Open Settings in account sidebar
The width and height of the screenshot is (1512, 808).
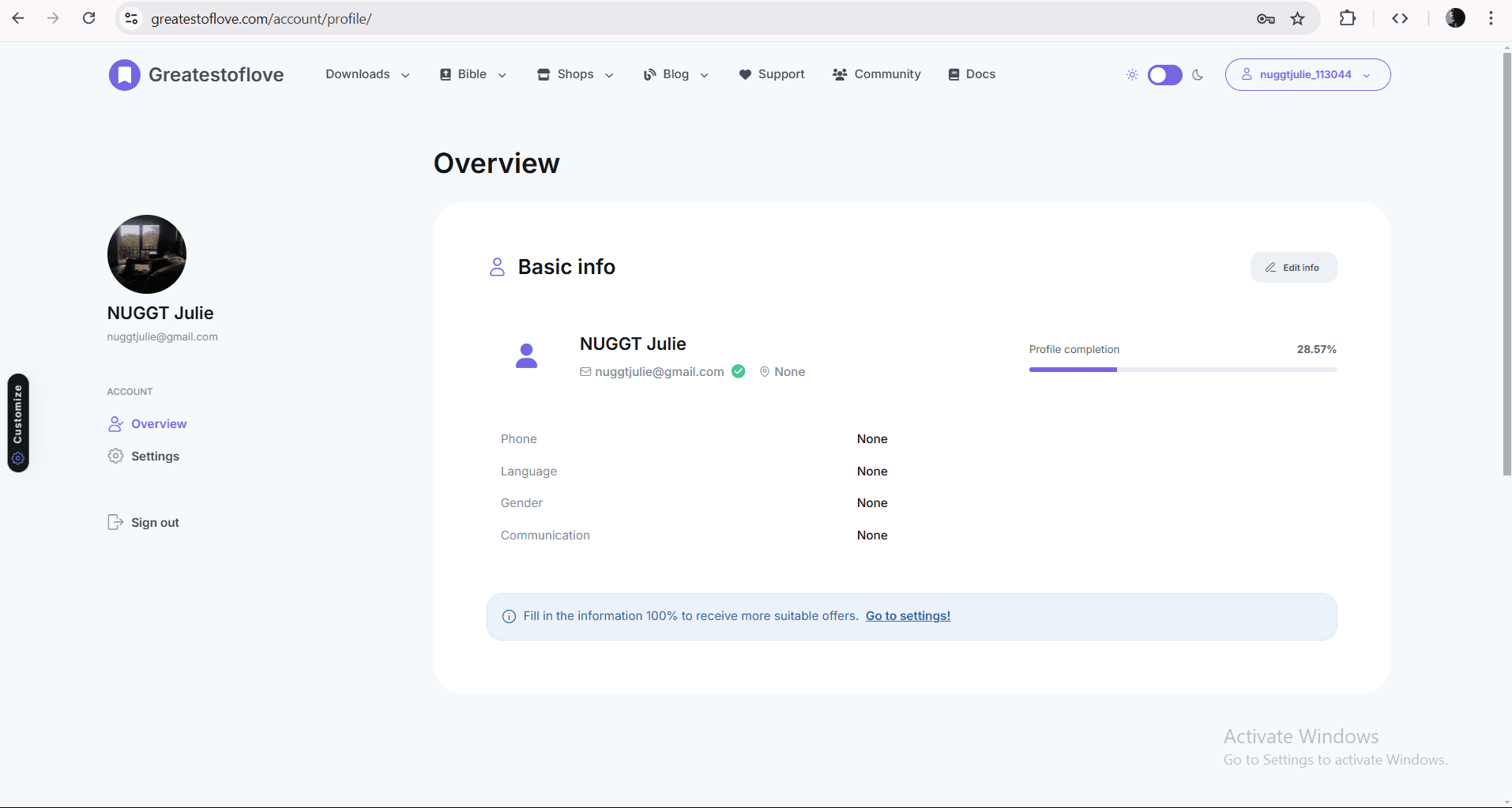coord(155,457)
